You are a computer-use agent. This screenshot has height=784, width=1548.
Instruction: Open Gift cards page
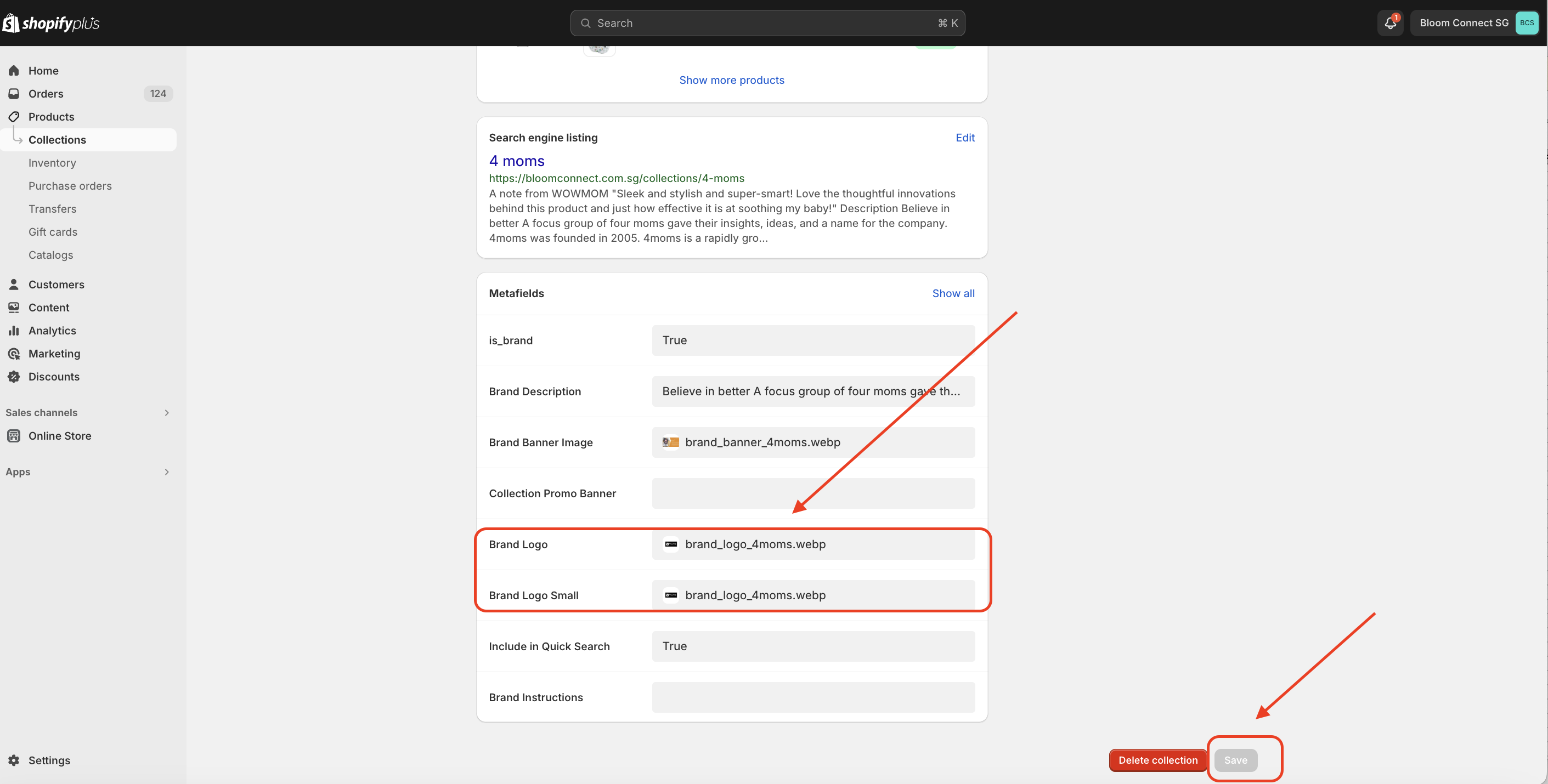(x=53, y=232)
